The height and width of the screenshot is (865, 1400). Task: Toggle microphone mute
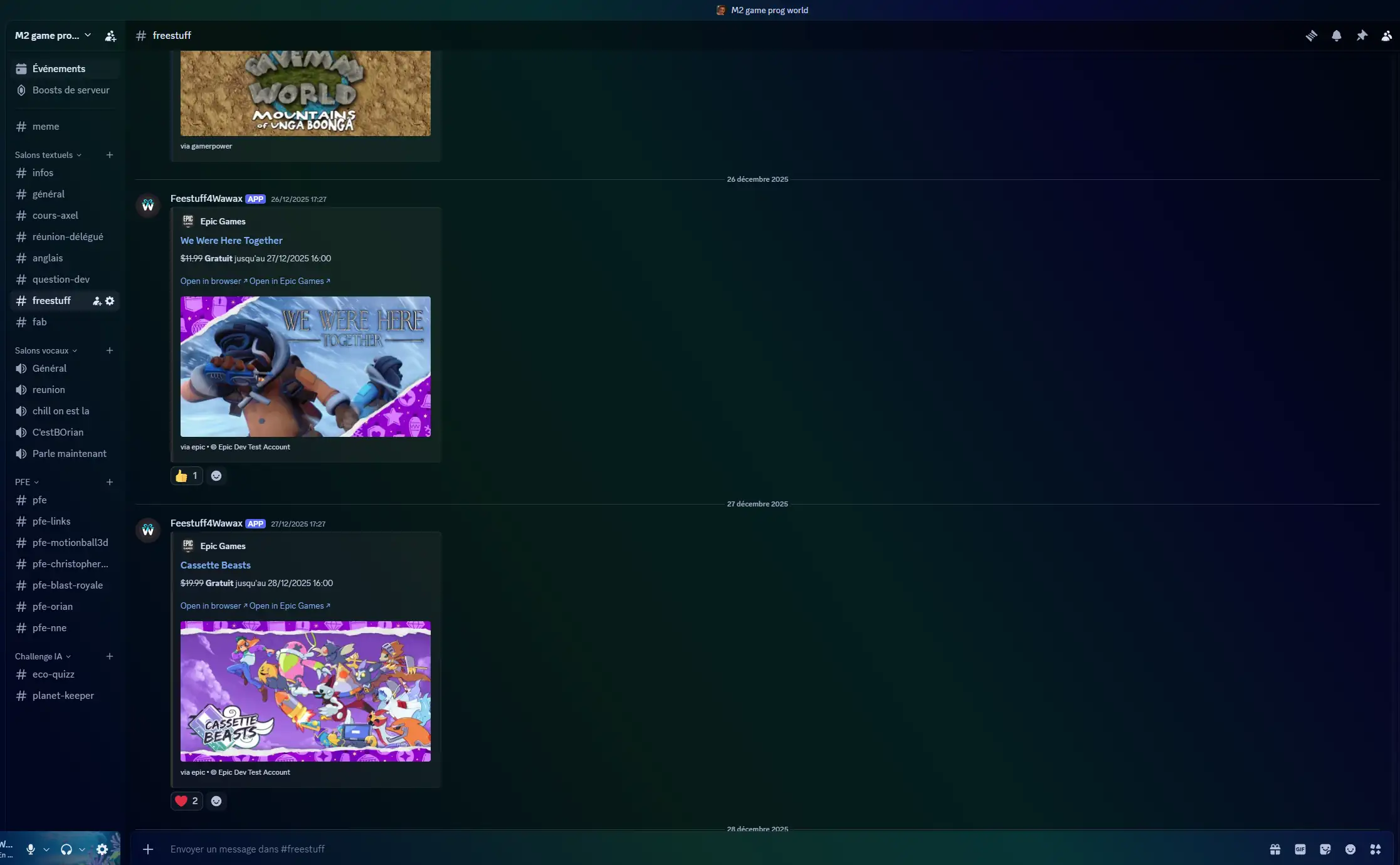click(x=30, y=849)
